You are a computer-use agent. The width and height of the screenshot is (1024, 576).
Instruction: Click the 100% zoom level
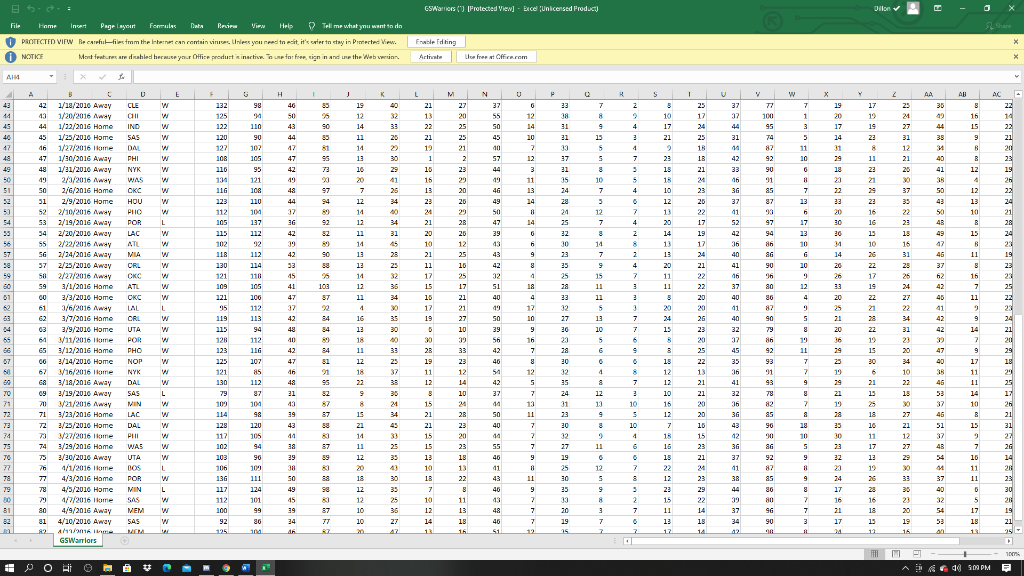click(1012, 554)
